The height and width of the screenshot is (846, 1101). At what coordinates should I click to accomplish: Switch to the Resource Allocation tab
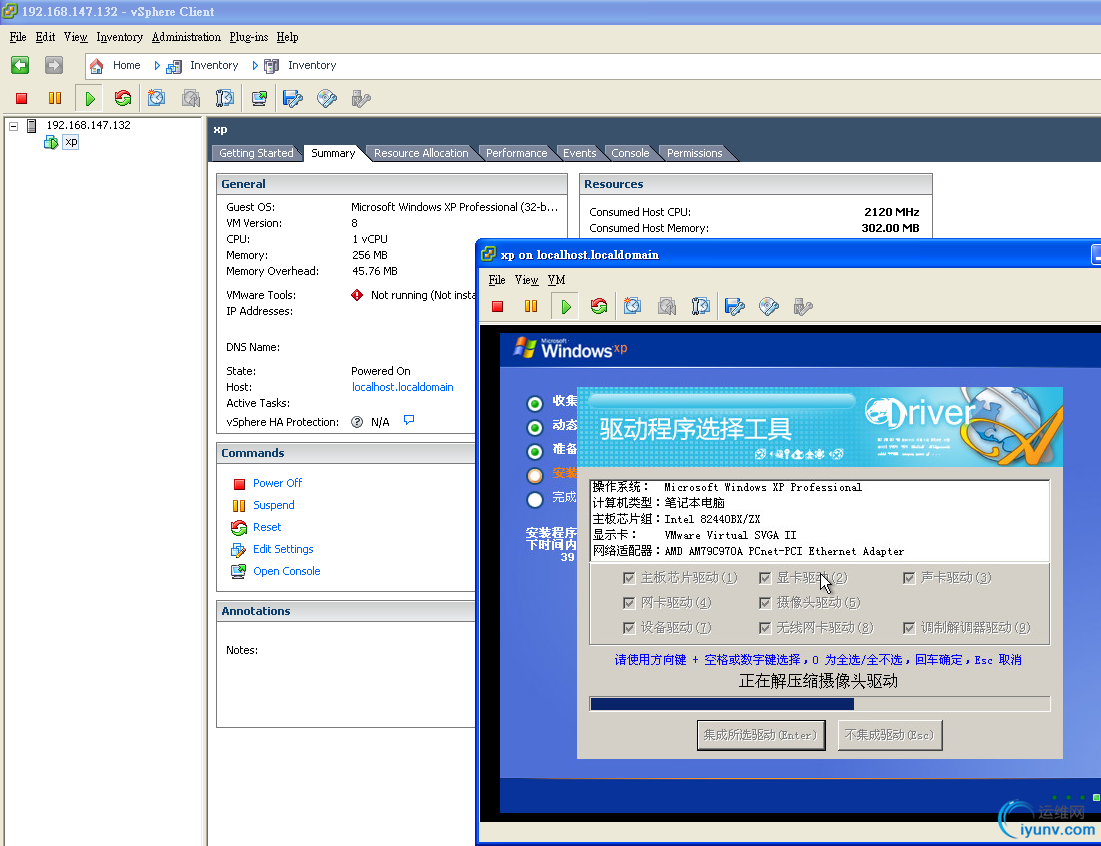coord(421,153)
